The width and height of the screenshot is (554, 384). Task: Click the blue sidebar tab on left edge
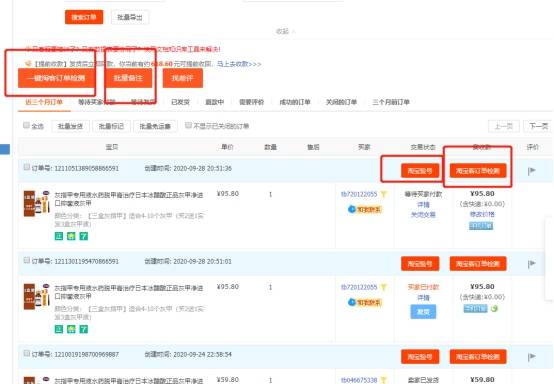[5, 149]
